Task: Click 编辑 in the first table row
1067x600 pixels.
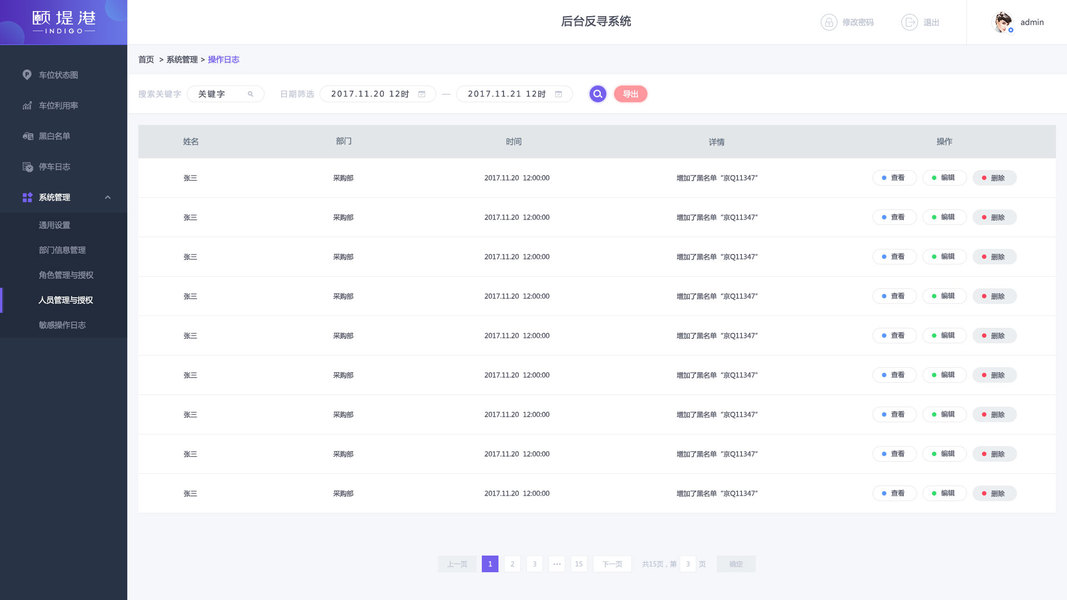Action: (944, 178)
